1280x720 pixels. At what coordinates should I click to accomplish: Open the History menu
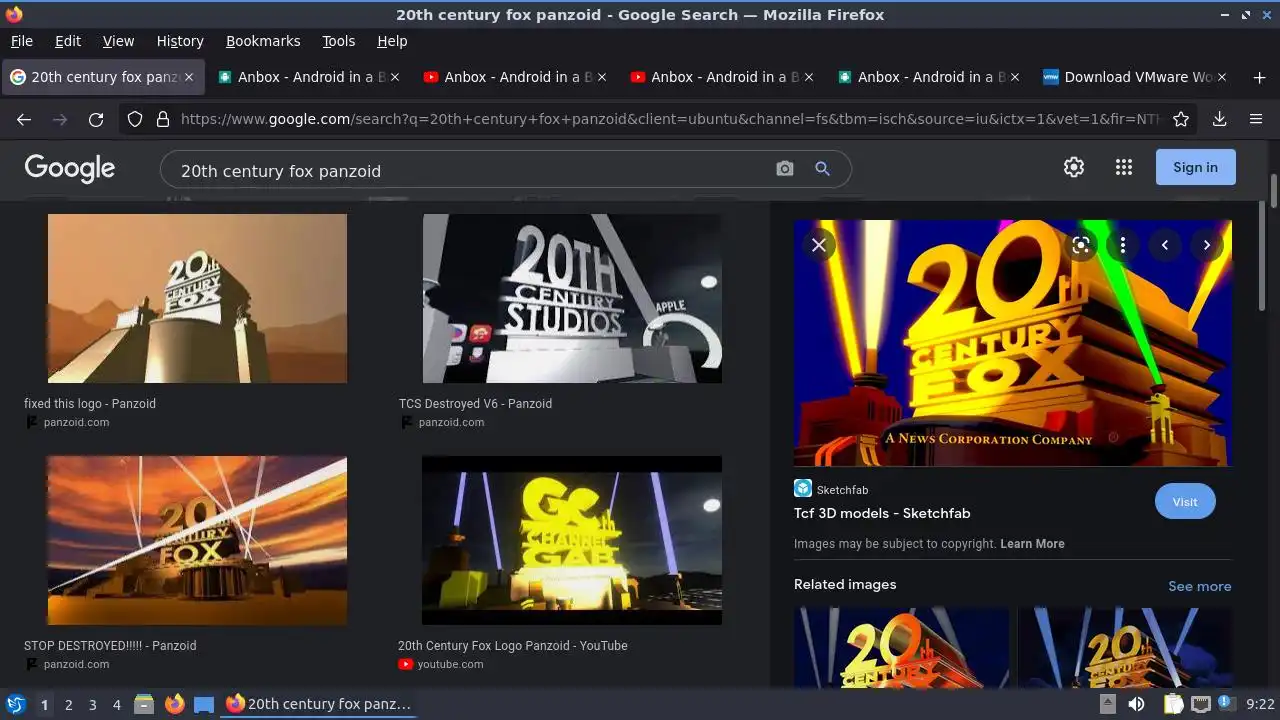(180, 41)
